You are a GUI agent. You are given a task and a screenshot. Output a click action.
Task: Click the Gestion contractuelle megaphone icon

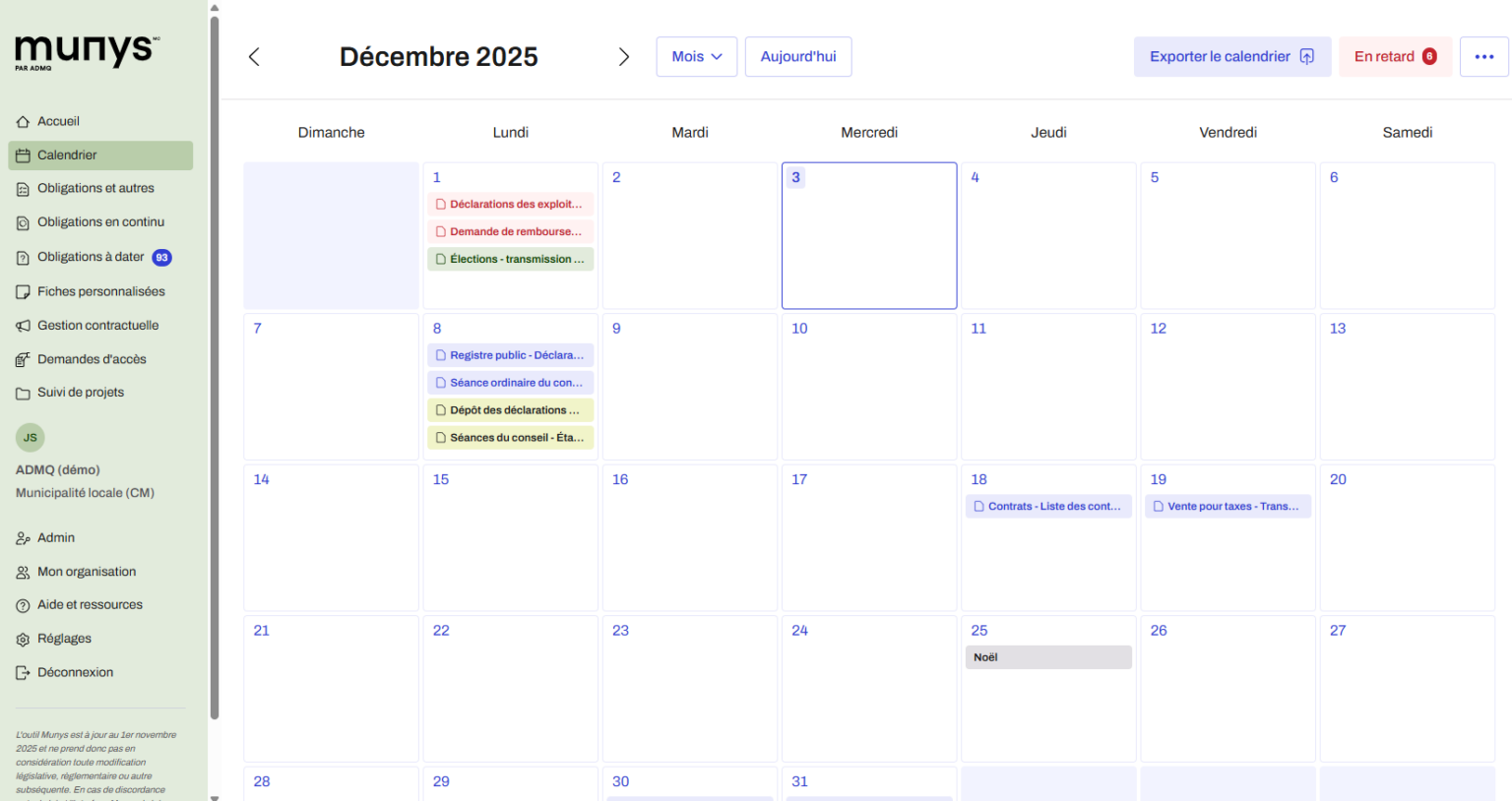pyautogui.click(x=23, y=326)
